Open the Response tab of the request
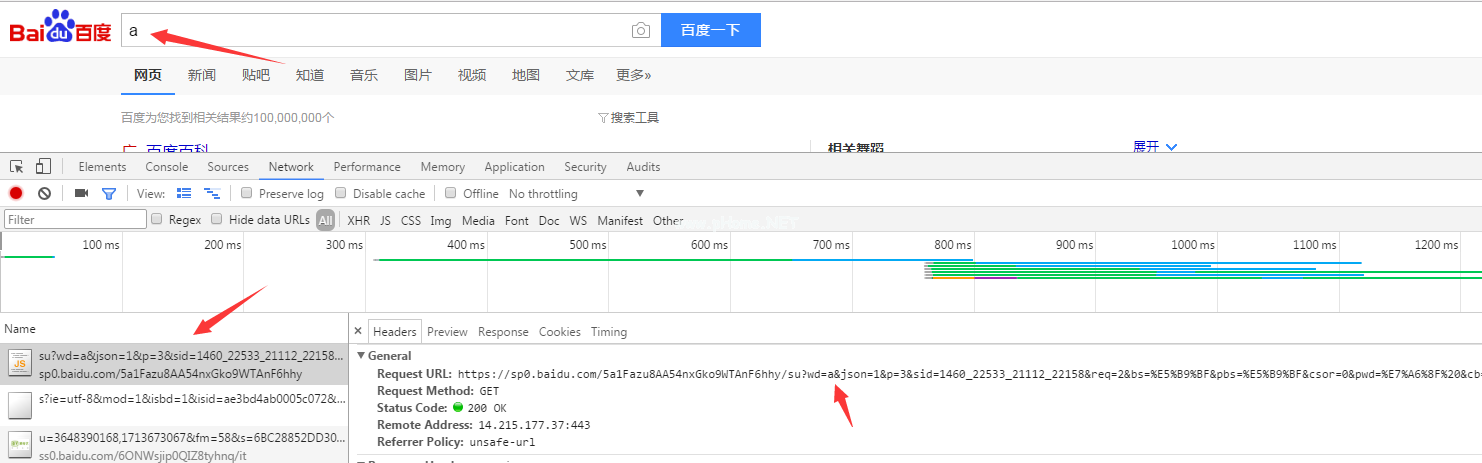The width and height of the screenshot is (1482, 463). (x=503, y=331)
